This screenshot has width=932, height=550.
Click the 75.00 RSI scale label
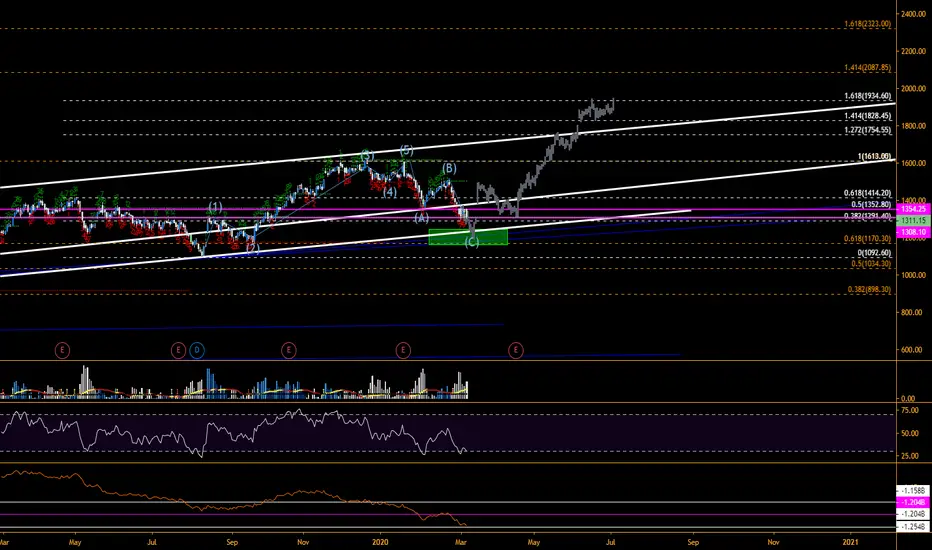(x=910, y=410)
